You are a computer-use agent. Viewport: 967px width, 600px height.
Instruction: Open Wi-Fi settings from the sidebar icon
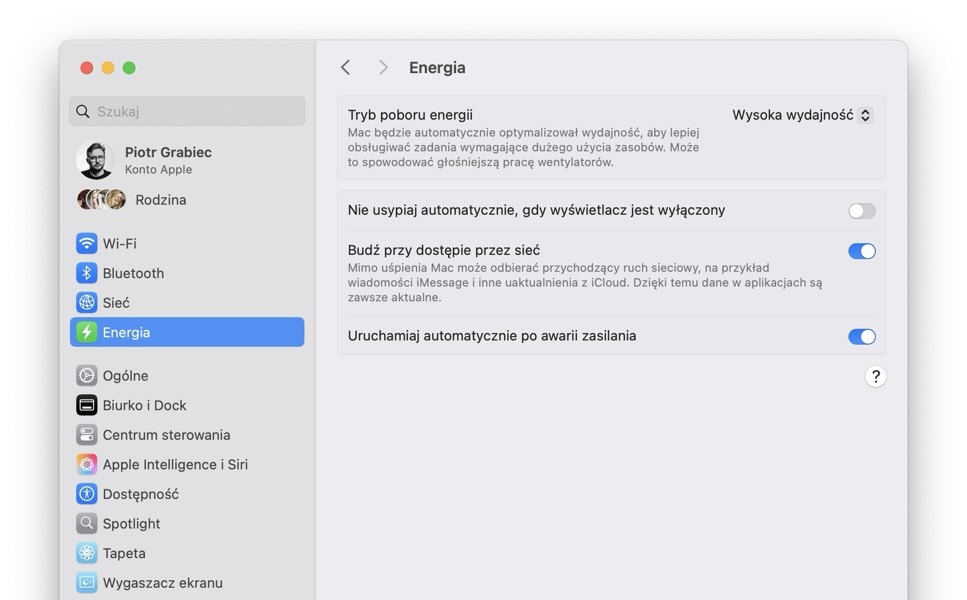[x=86, y=244]
